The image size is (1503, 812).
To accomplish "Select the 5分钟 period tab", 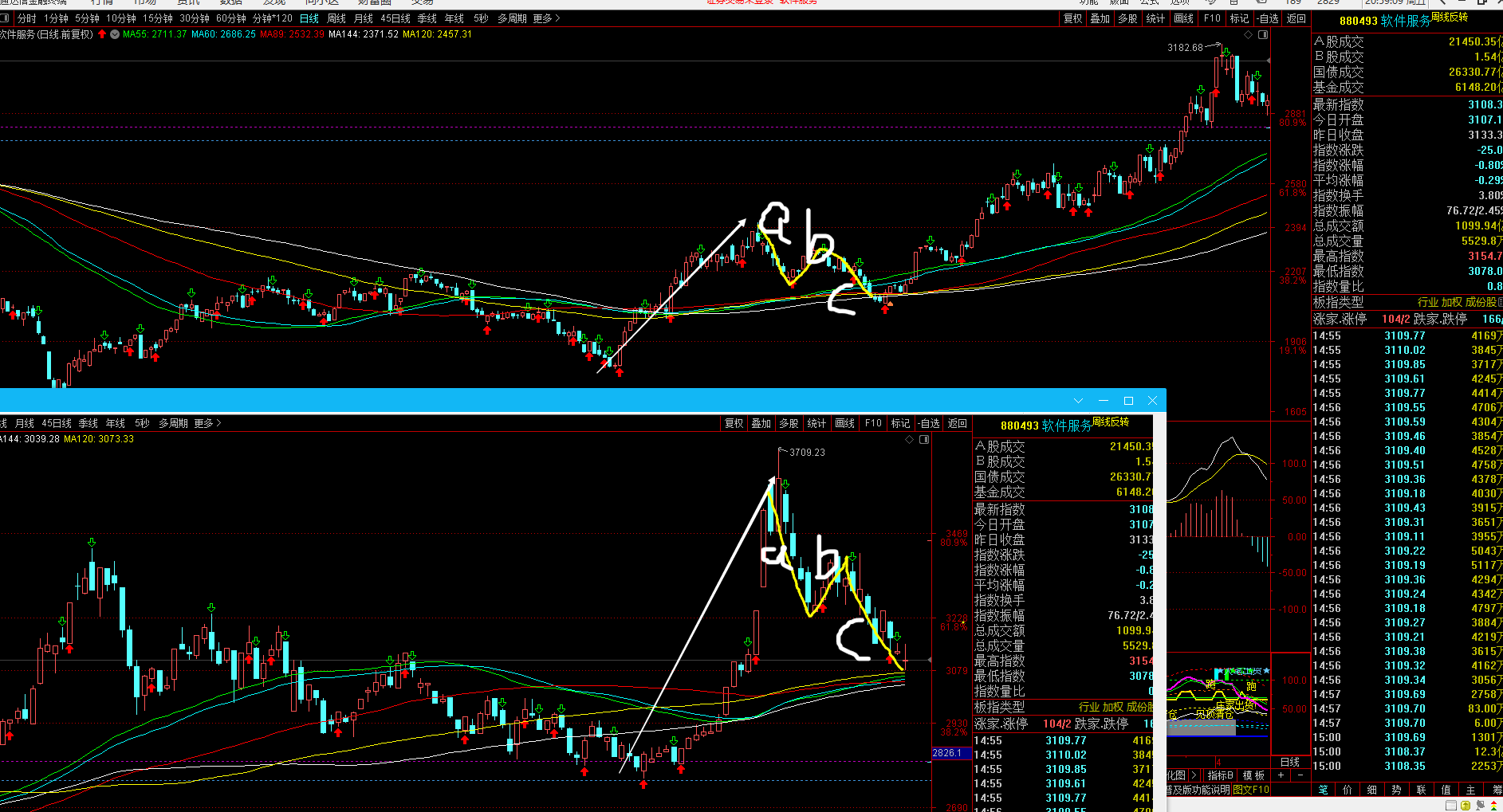I will (x=87, y=18).
